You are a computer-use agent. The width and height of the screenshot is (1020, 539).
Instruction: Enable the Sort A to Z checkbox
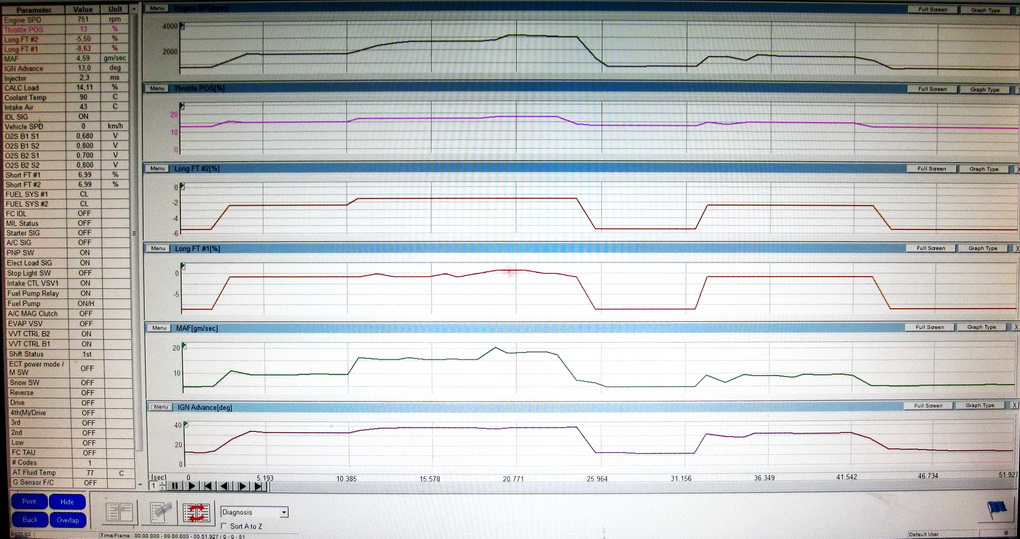(223, 525)
